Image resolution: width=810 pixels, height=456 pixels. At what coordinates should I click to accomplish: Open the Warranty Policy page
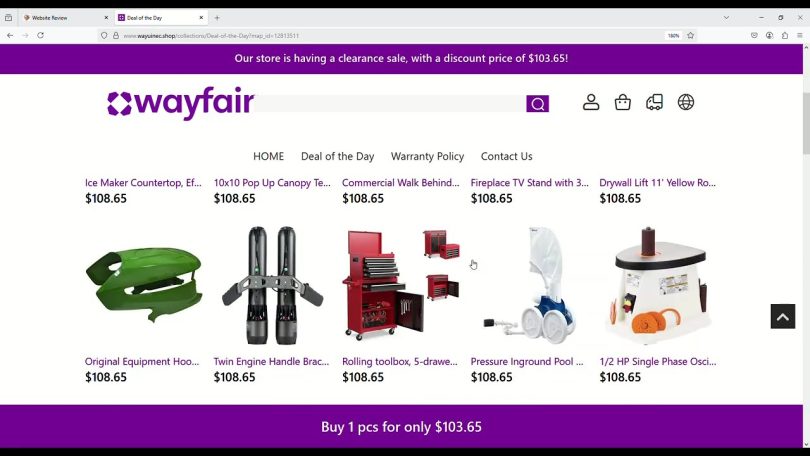pyautogui.click(x=427, y=156)
